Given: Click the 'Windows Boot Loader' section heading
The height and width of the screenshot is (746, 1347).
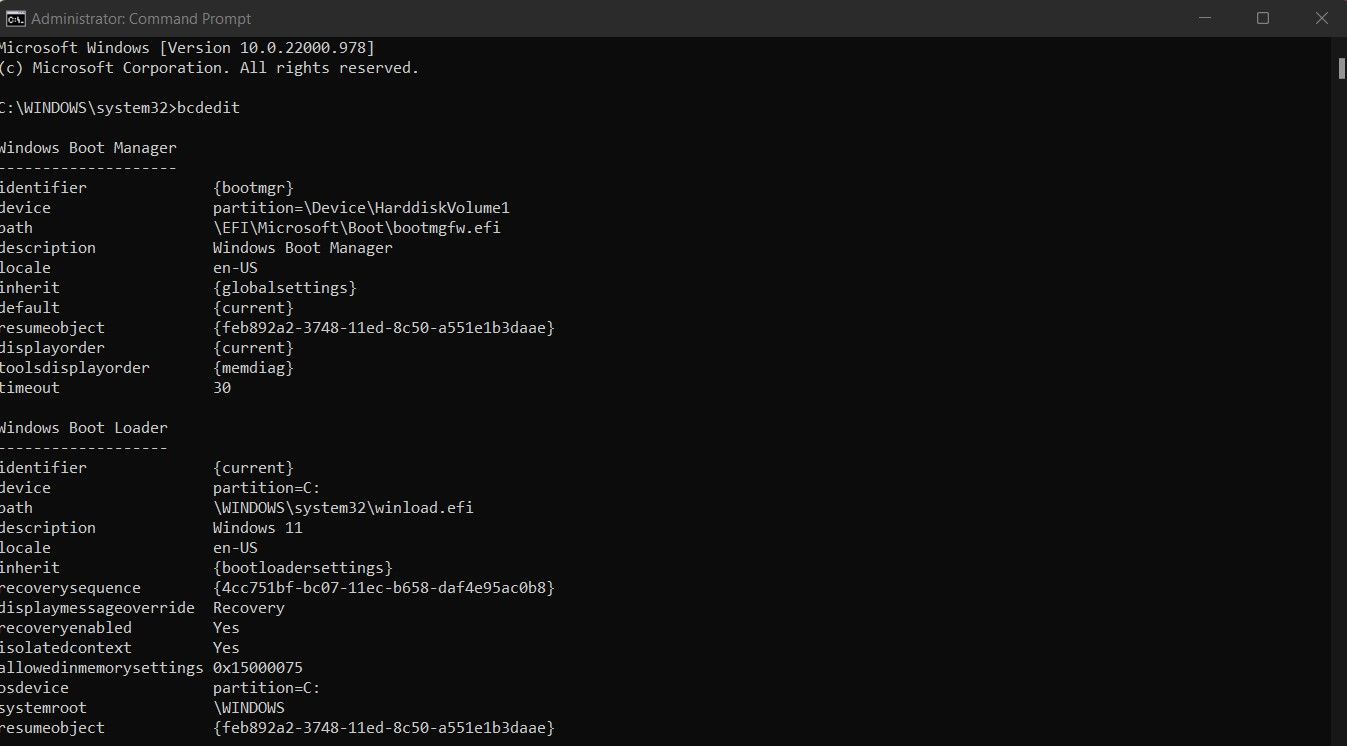Looking at the screenshot, I should (x=83, y=428).
